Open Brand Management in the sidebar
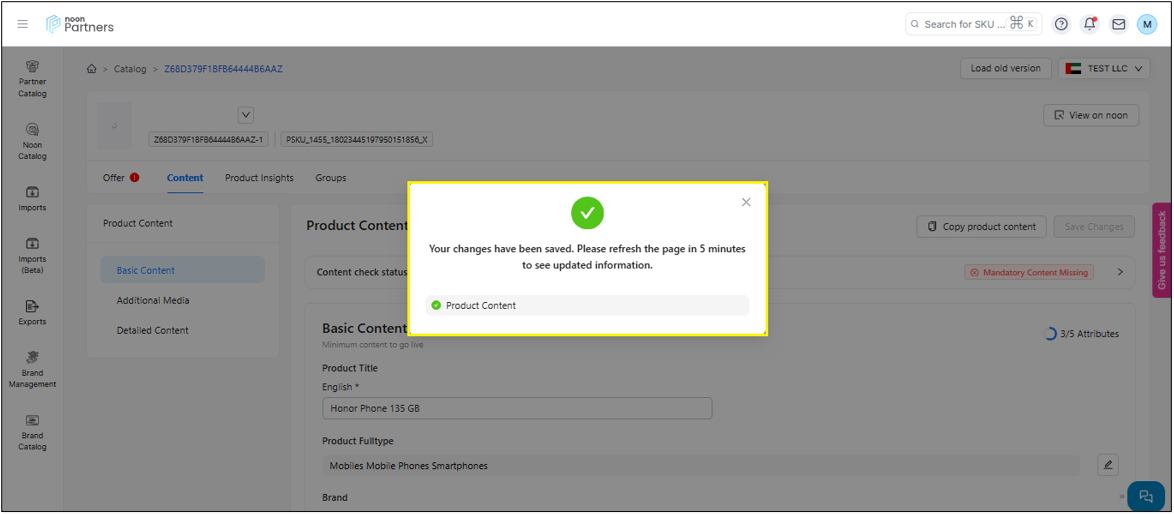 tap(32, 369)
